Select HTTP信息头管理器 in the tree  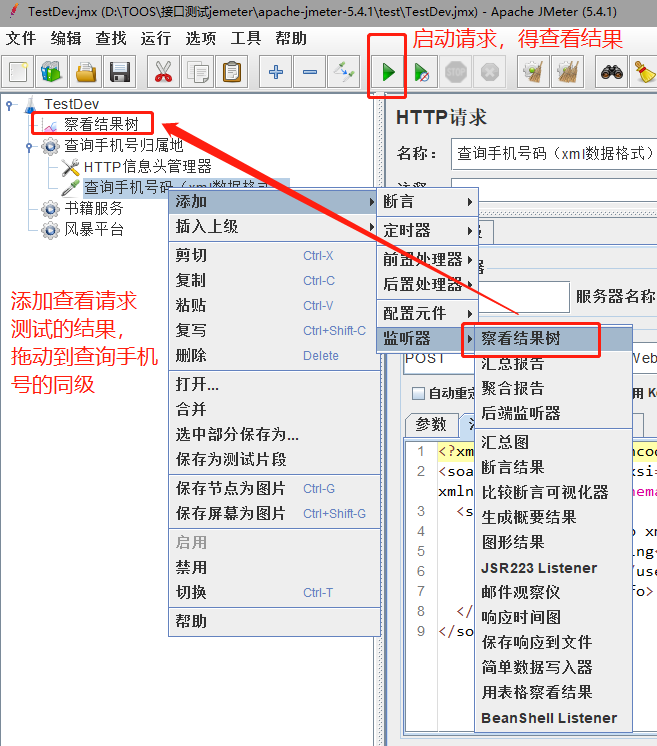tap(147, 167)
